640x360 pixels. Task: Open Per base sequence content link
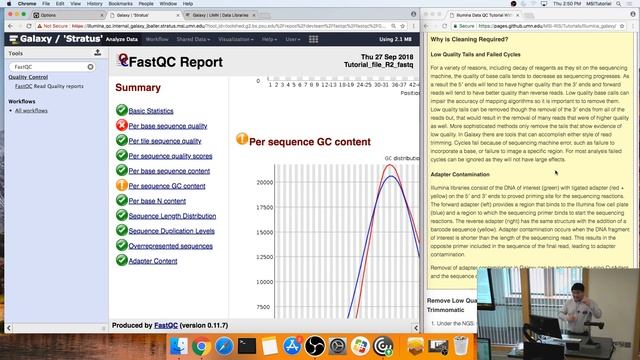[x=169, y=171]
